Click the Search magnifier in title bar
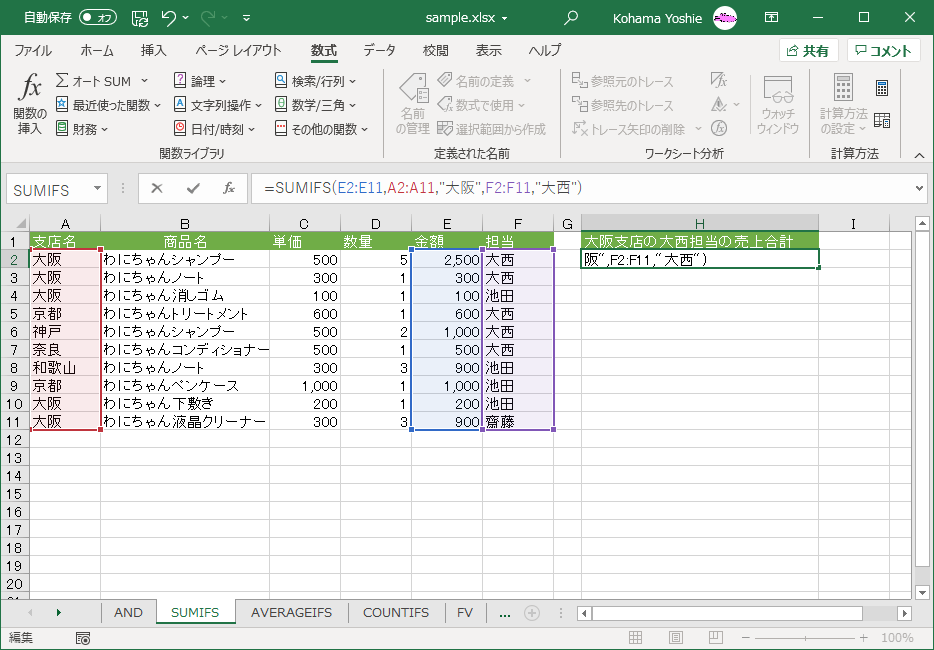The width and height of the screenshot is (934, 650). 571,18
